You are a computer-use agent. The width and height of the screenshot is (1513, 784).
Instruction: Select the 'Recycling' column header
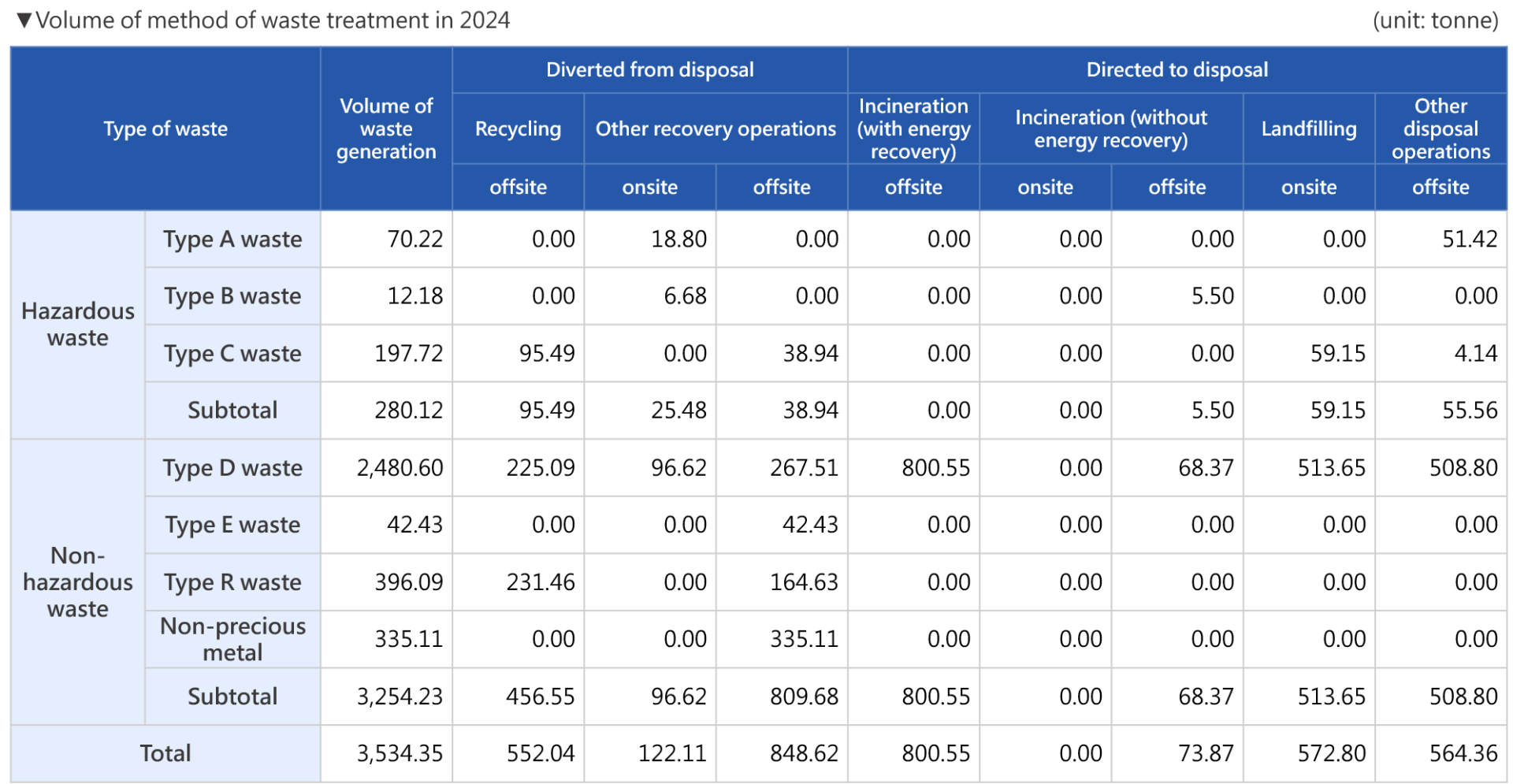click(518, 128)
